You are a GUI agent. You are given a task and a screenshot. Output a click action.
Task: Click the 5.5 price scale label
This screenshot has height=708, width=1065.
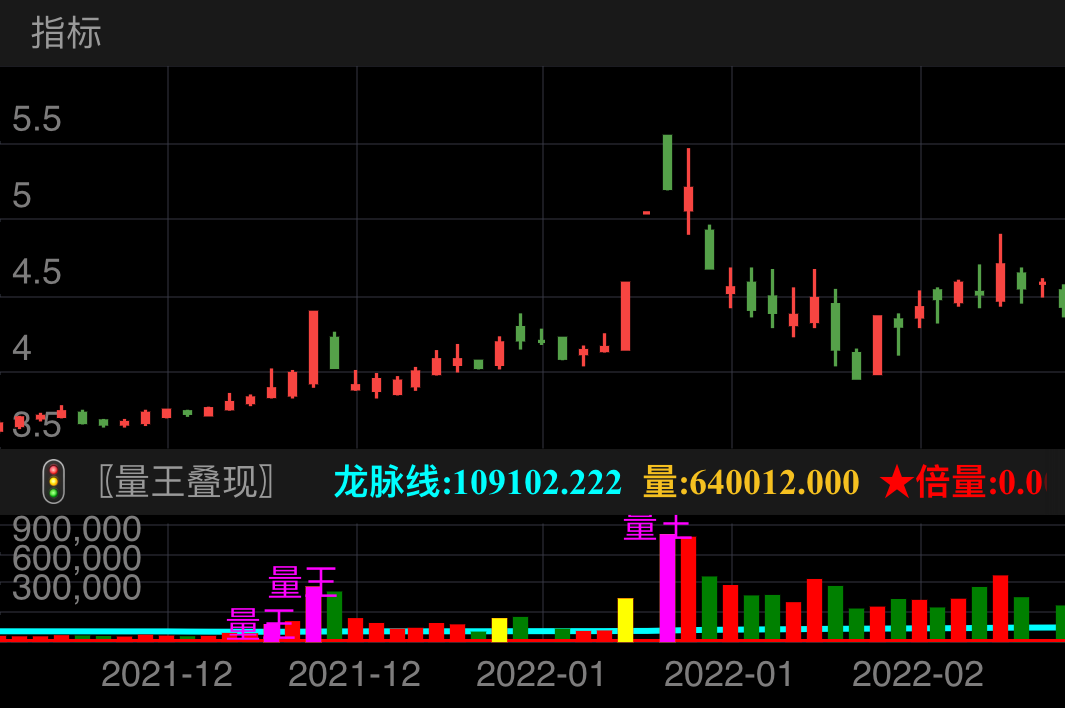tap(36, 120)
